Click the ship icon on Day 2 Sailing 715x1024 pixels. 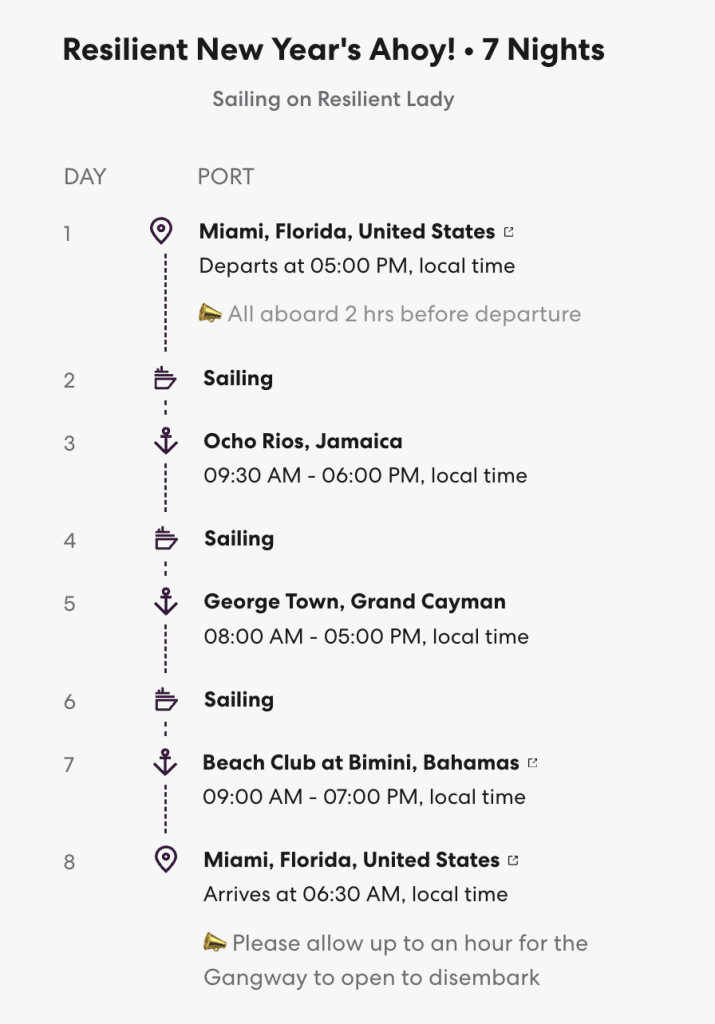click(165, 379)
